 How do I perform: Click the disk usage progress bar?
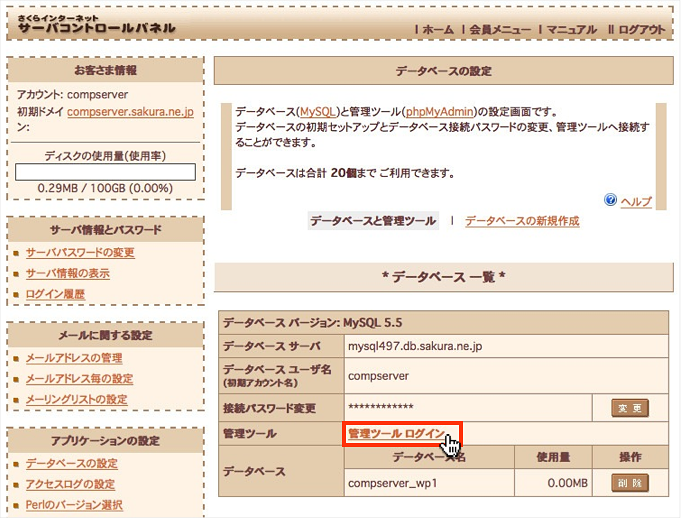(106, 172)
